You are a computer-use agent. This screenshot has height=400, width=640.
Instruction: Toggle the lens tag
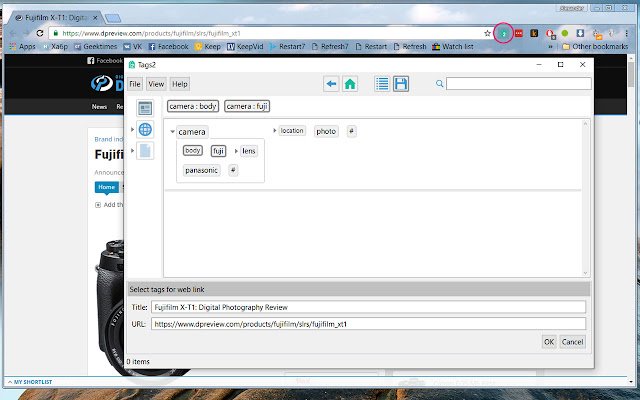pos(249,151)
